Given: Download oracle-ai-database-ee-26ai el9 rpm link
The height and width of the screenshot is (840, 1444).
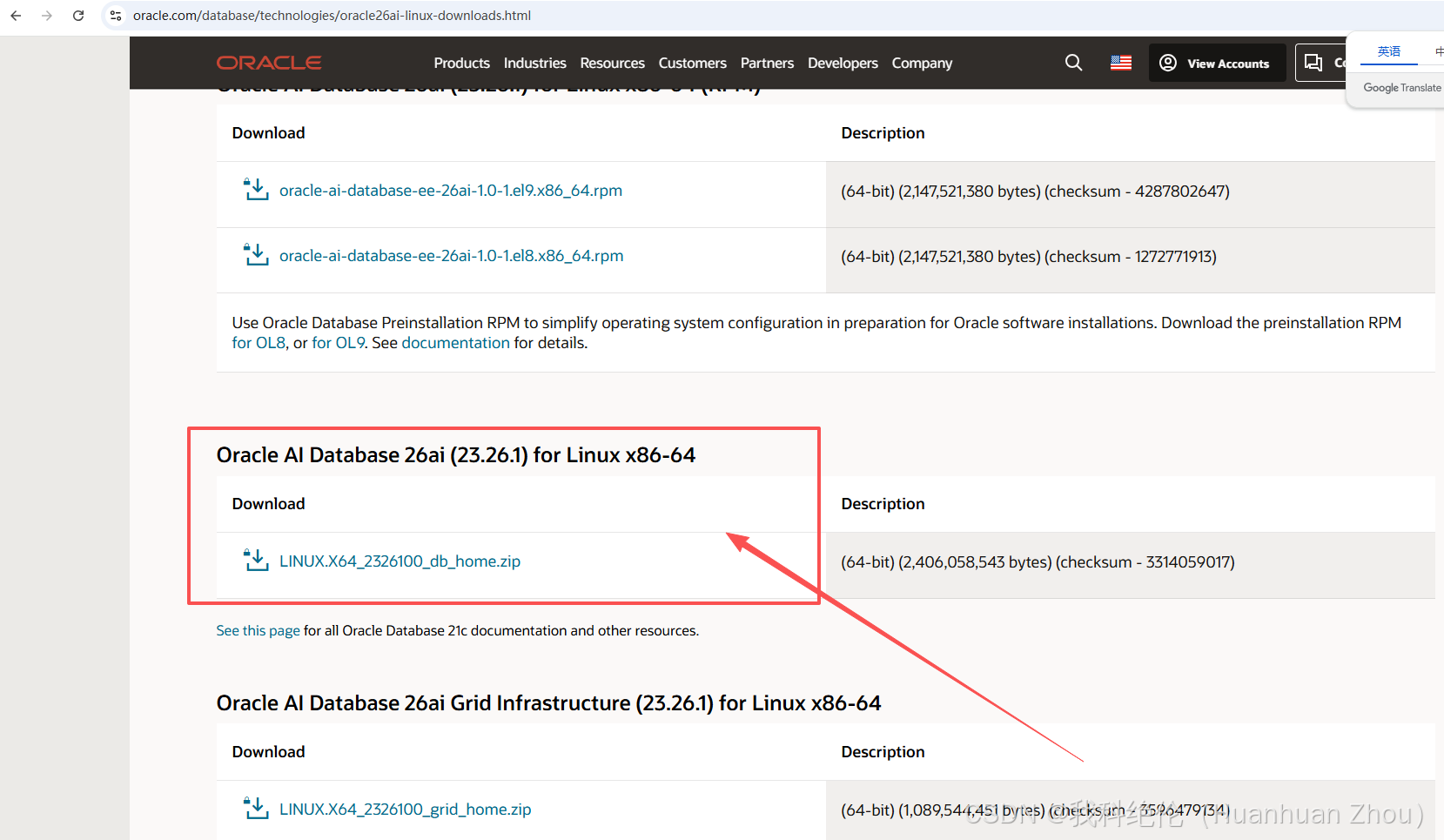Looking at the screenshot, I should click(451, 191).
